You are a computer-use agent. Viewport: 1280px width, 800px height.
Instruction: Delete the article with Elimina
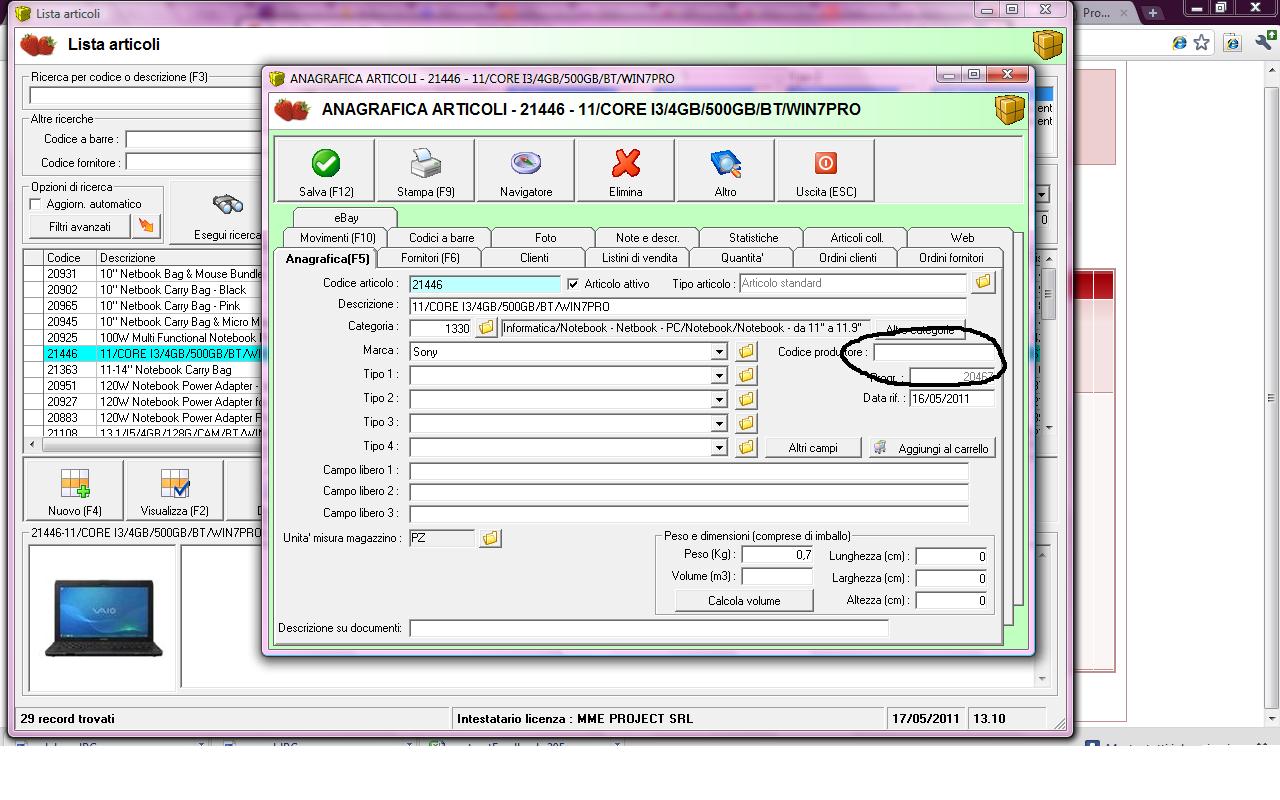click(626, 170)
